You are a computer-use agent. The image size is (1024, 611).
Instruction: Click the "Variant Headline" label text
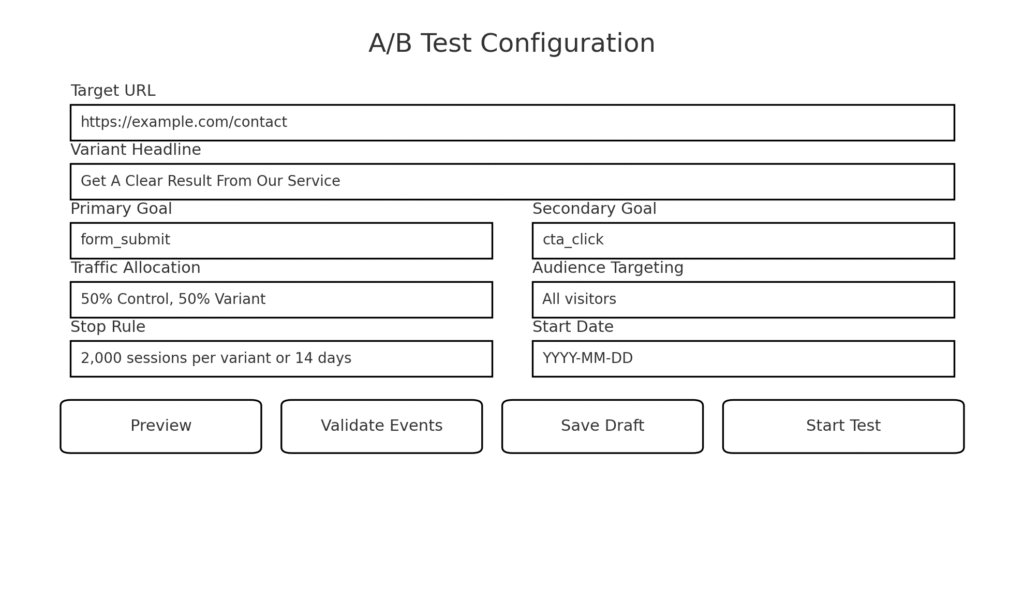point(136,150)
